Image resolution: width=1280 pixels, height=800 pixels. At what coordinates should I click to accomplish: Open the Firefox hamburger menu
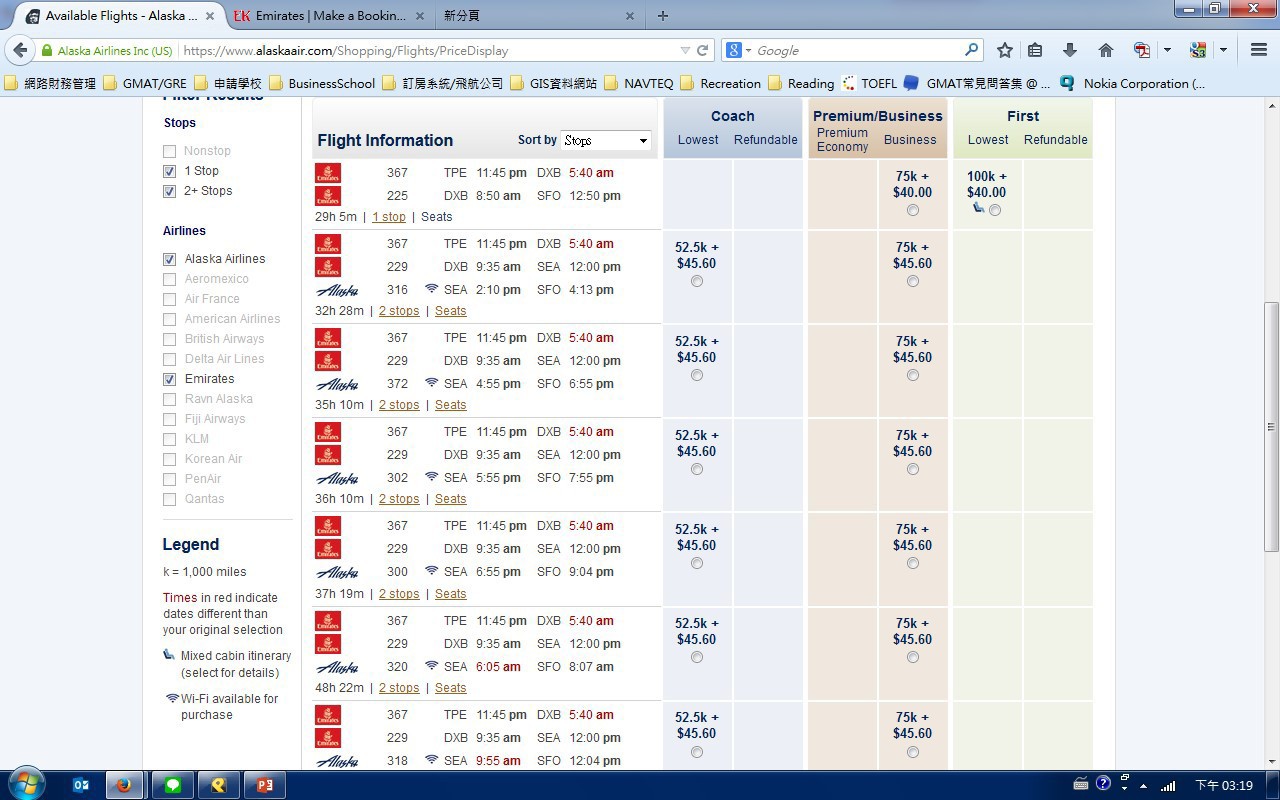(x=1259, y=50)
